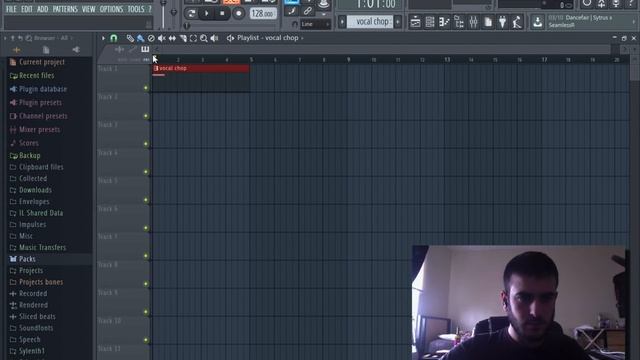
Task: Toggle the piano keys icon above tracks
Action: [x=145, y=49]
